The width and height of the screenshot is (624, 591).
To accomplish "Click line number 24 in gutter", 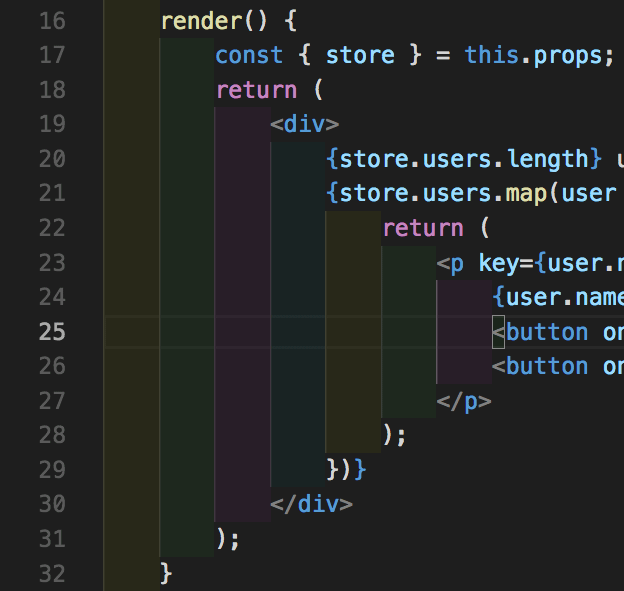I will tap(52, 297).
